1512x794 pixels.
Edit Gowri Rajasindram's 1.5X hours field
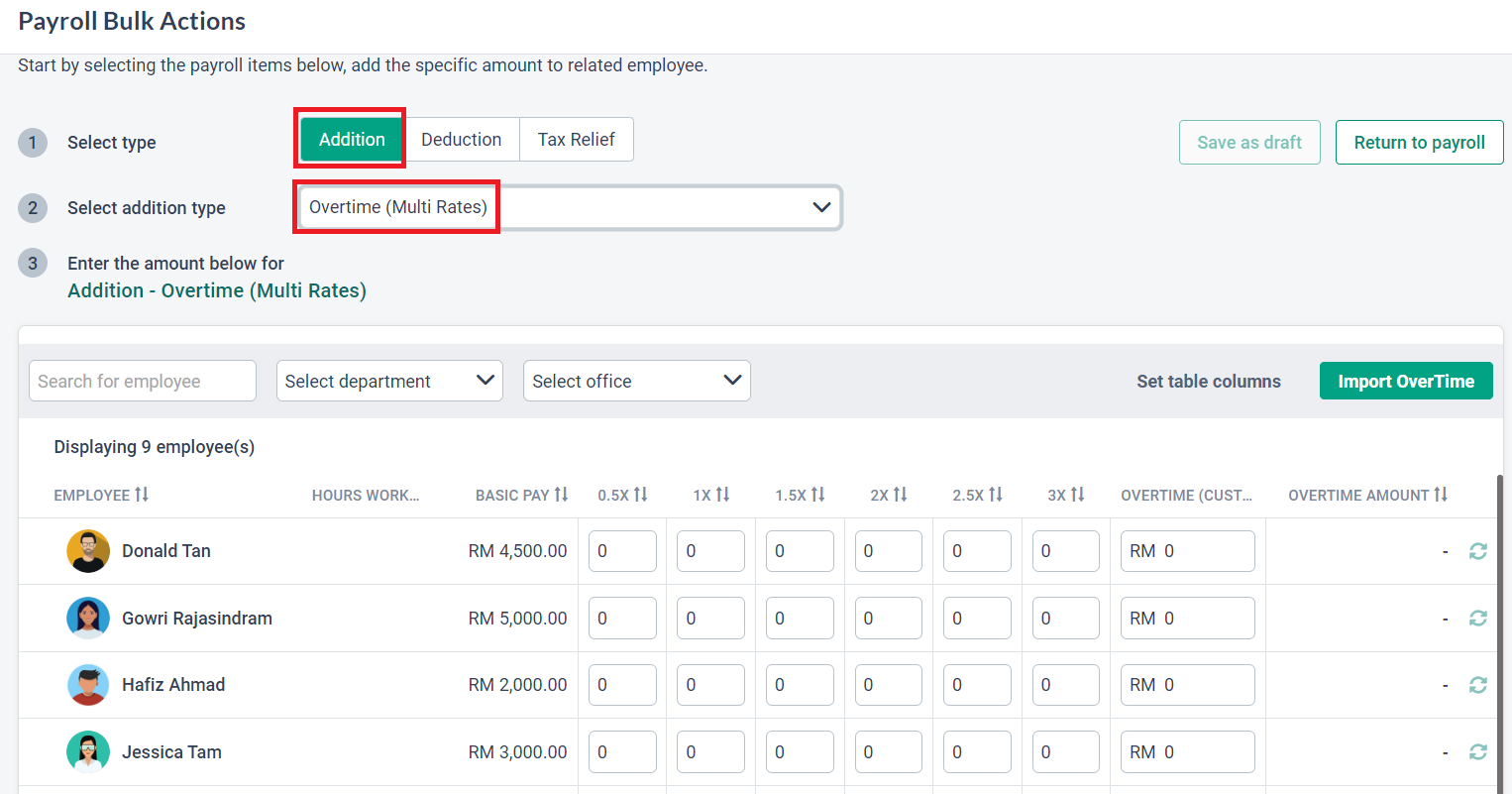tap(800, 619)
